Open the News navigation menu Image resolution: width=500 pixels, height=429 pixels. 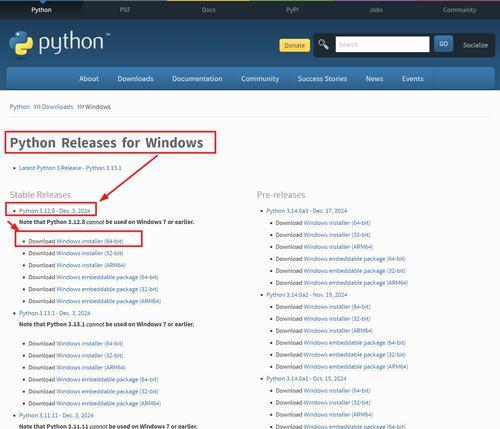(374, 79)
